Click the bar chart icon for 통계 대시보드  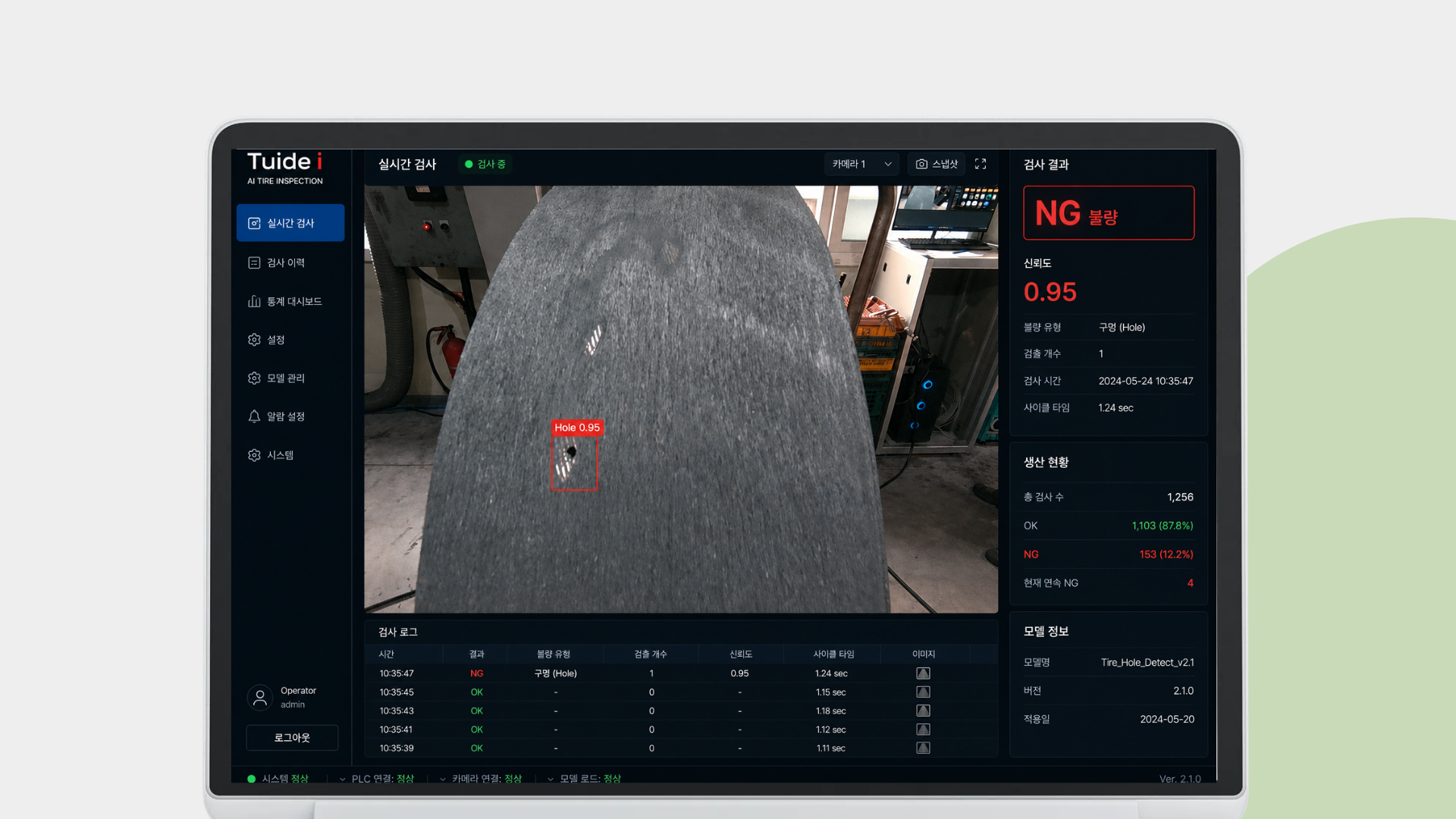[254, 301]
